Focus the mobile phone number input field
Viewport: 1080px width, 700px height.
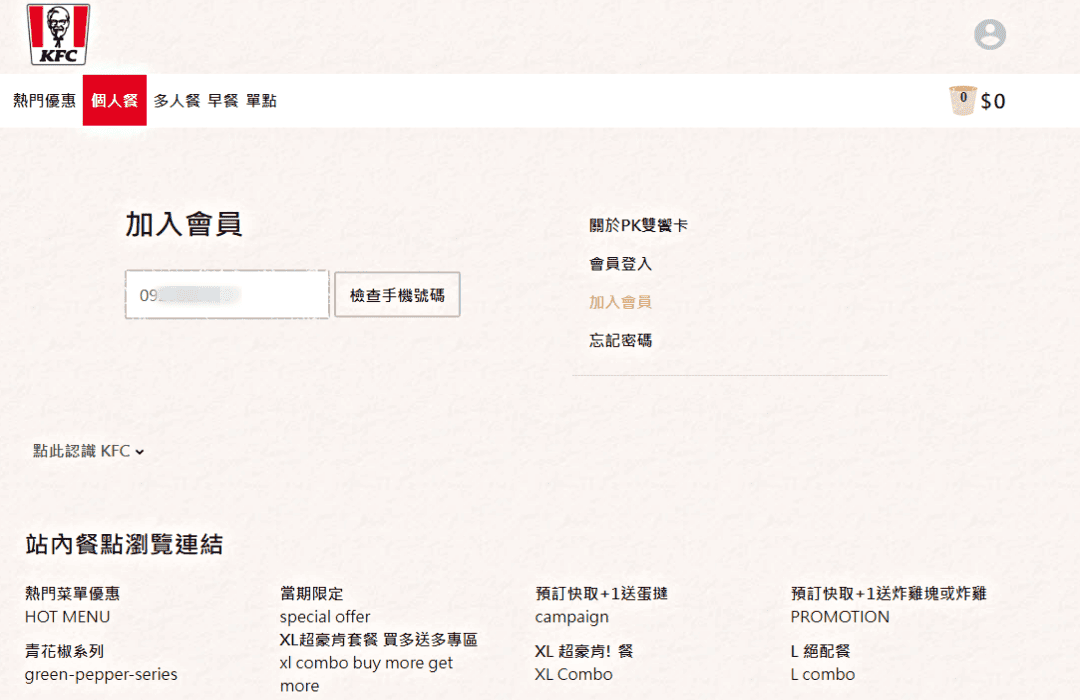point(227,295)
